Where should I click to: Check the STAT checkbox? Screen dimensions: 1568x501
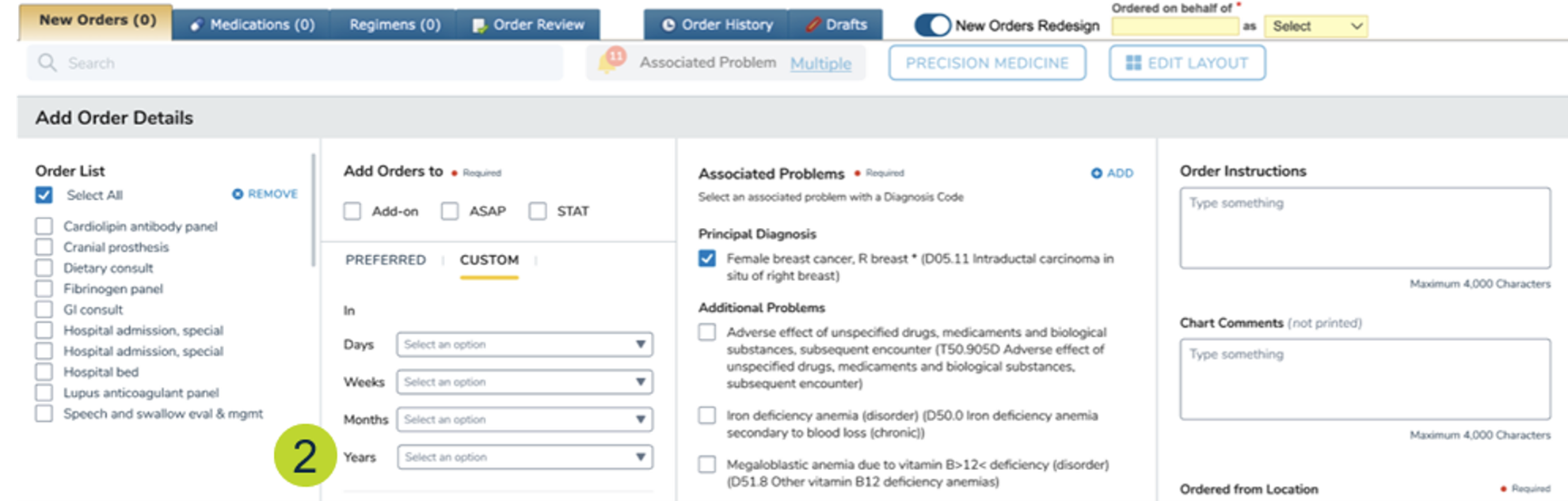[x=538, y=211]
